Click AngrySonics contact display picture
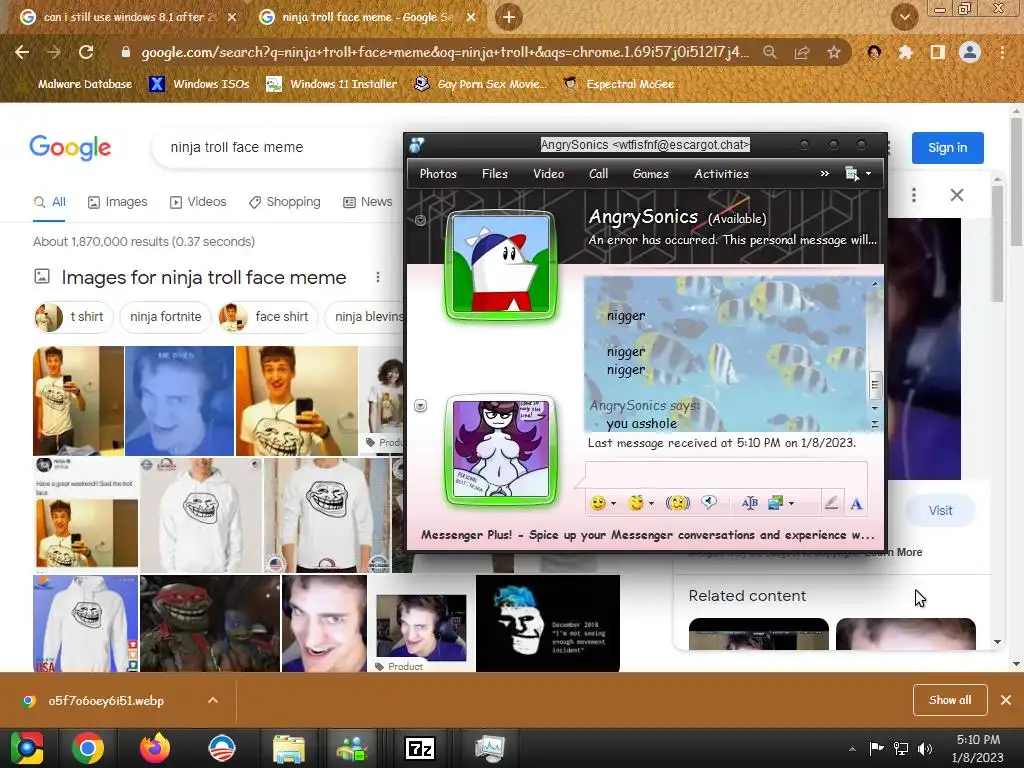This screenshot has height=768, width=1024. tap(501, 265)
